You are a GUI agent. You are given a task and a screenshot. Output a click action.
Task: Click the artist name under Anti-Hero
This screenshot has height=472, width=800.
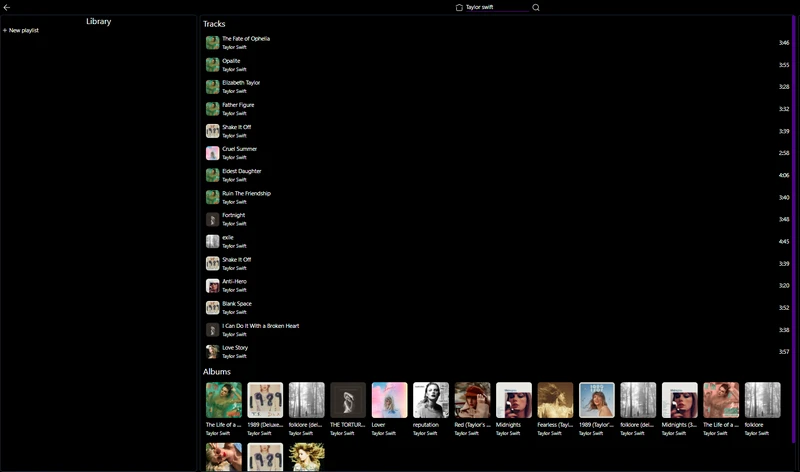pyautogui.click(x=234, y=290)
